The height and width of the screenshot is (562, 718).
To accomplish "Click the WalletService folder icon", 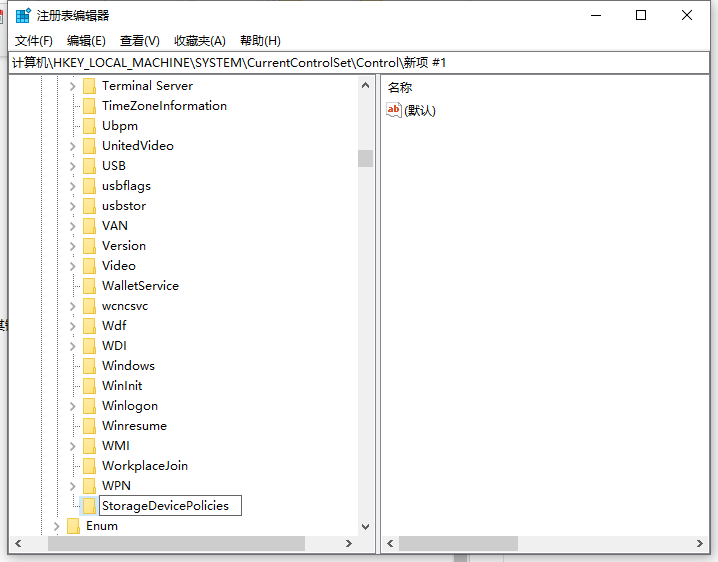I will pos(89,286).
